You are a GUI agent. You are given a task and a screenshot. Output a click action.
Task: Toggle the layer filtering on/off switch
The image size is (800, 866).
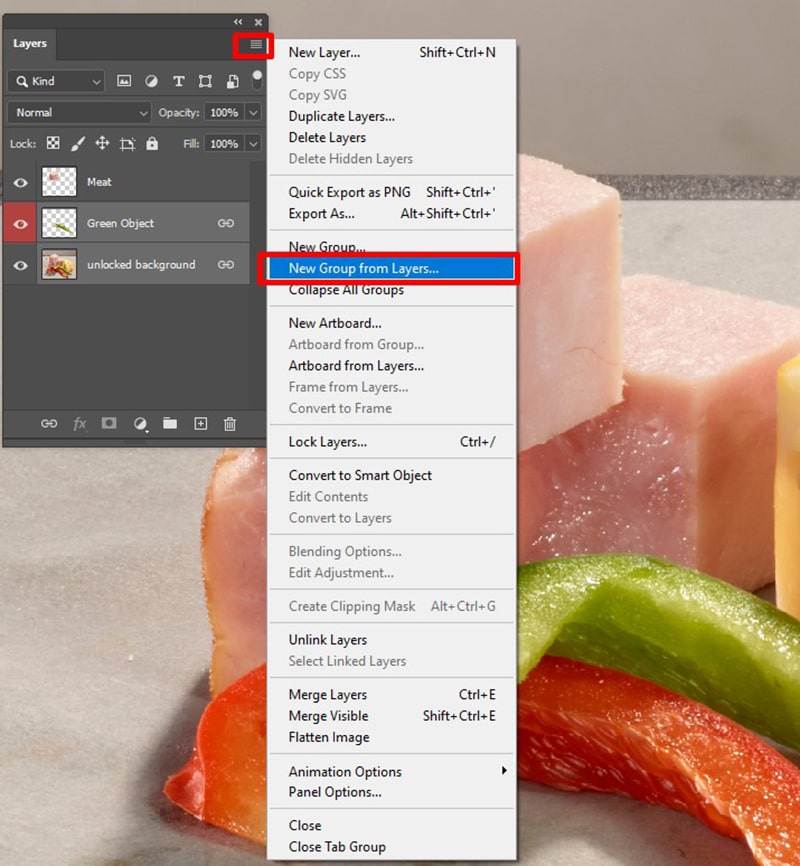(x=257, y=79)
